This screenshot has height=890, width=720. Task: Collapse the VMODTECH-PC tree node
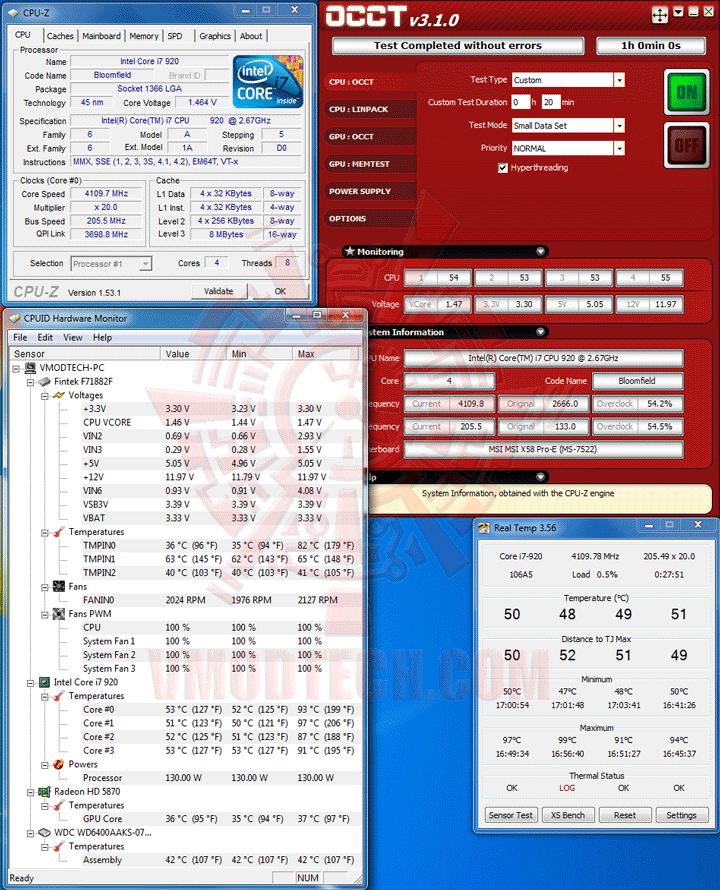16,368
